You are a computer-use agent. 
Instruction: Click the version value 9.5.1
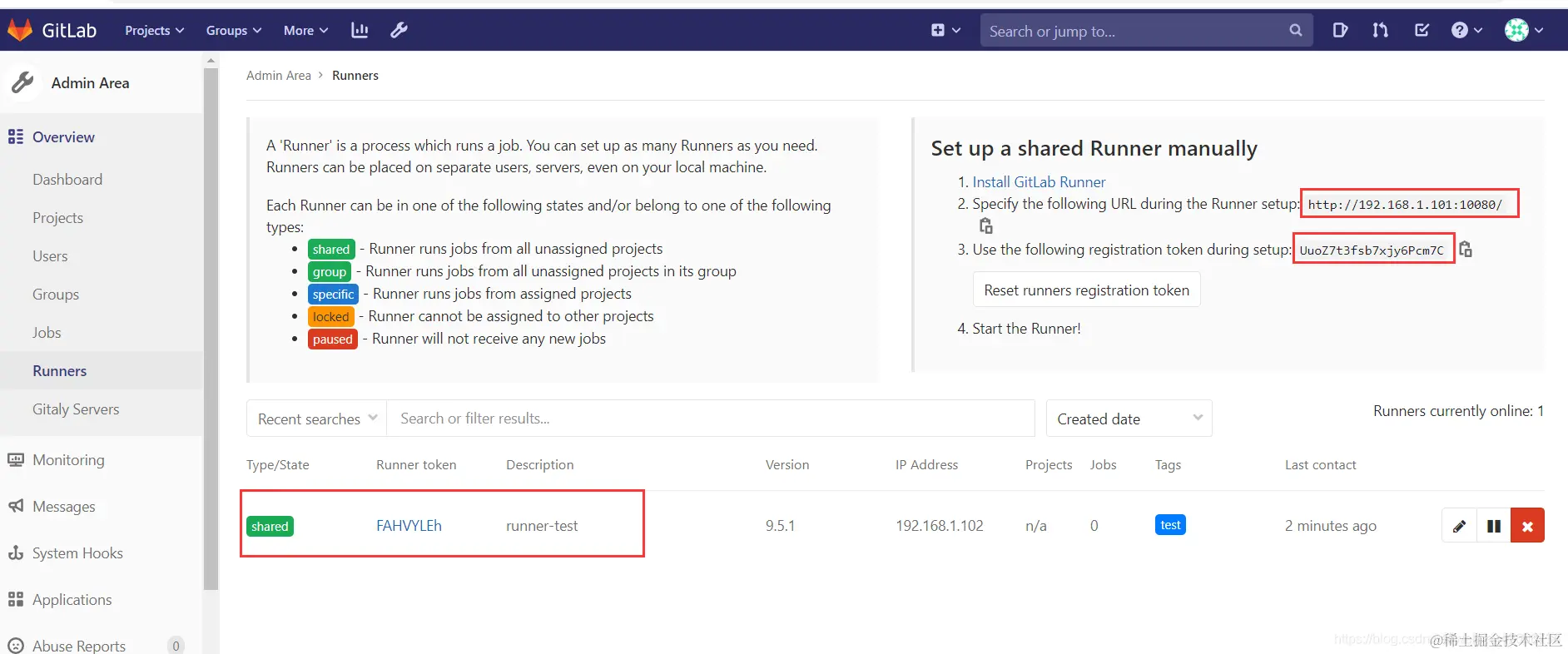(780, 526)
